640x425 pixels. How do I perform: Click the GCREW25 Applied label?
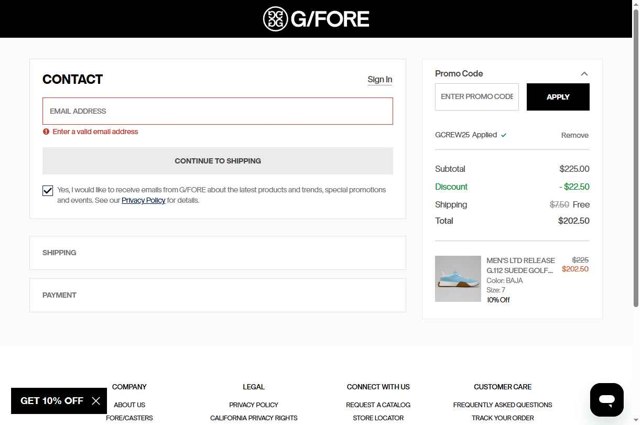[466, 135]
